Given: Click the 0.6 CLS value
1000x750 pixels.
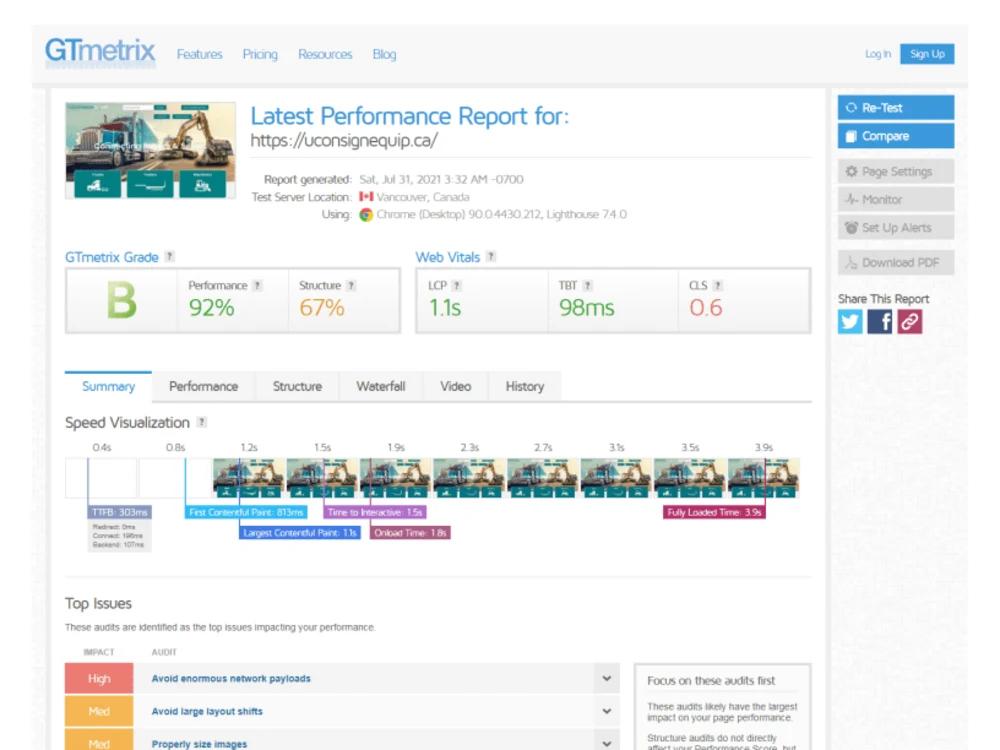Looking at the screenshot, I should click(x=705, y=308).
